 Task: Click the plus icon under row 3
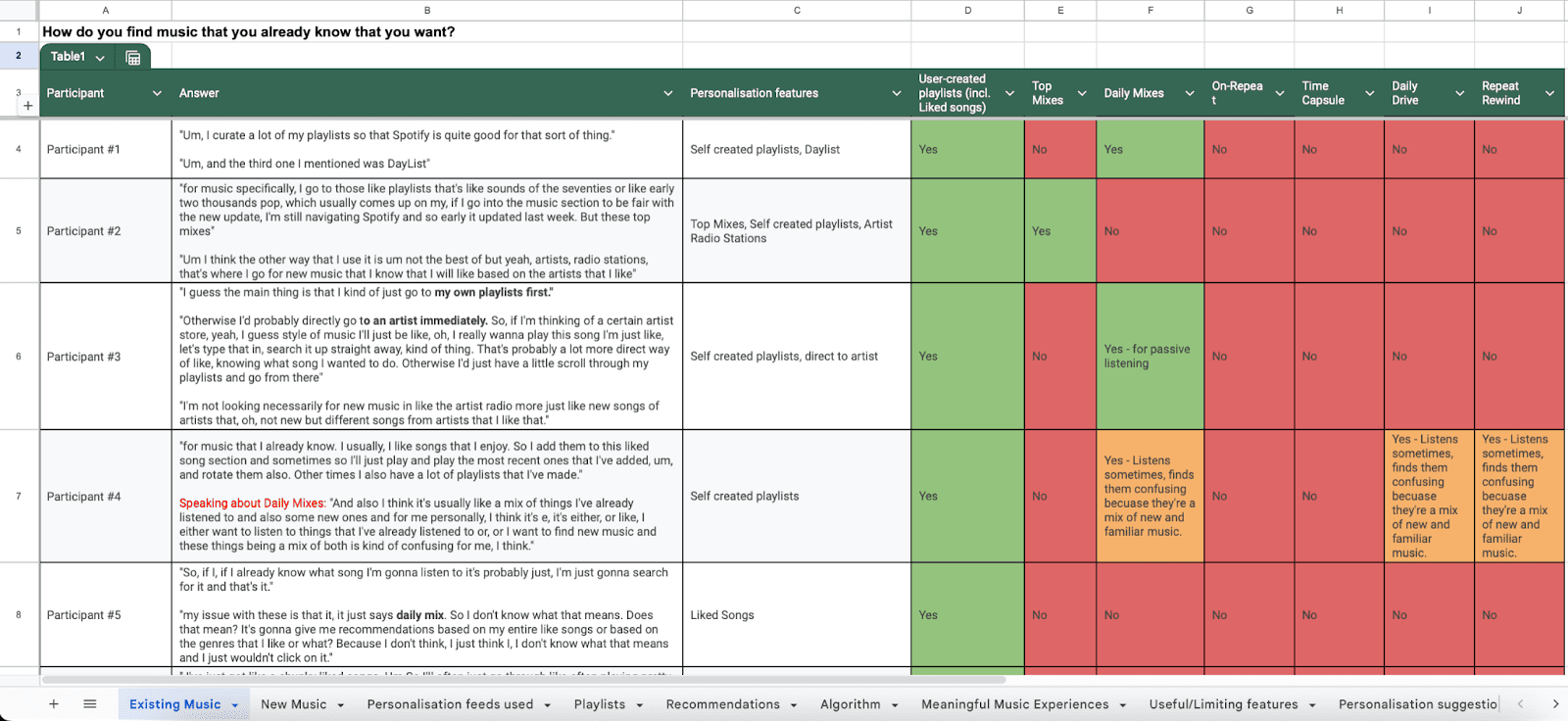(x=28, y=106)
